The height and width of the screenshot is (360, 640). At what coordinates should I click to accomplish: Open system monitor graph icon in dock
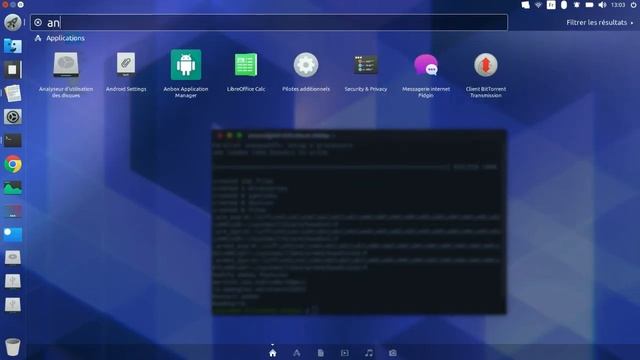pos(13,188)
